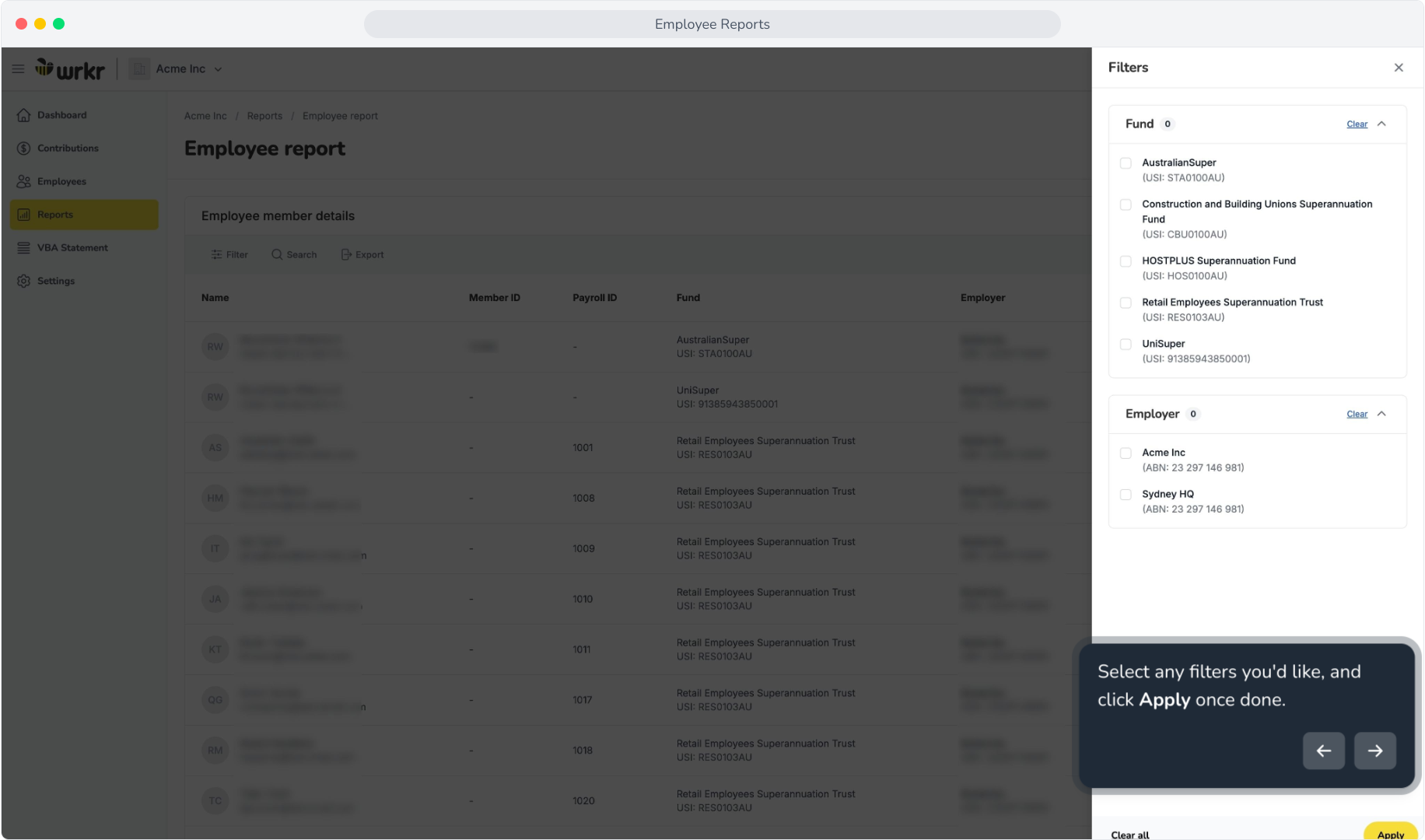
Task: Clear the Fund filter selections
Action: tap(1357, 124)
